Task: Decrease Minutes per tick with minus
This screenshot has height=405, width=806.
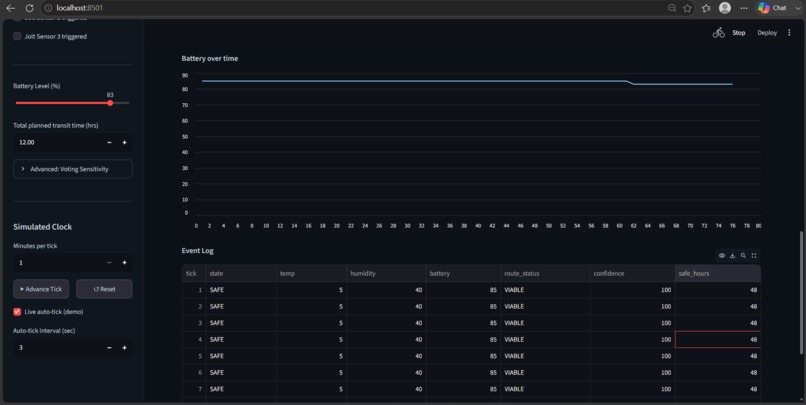Action: point(109,263)
